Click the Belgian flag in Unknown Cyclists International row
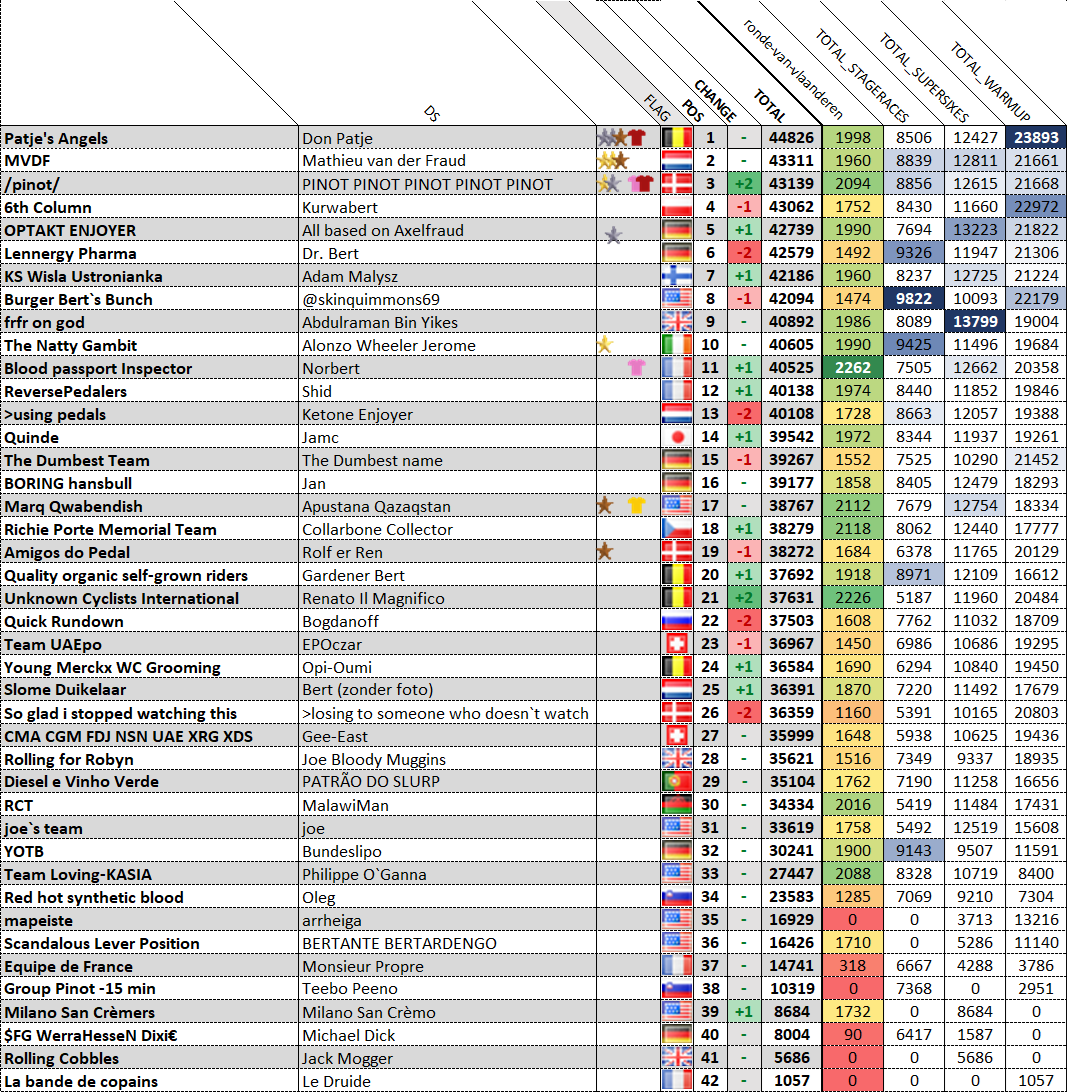This screenshot has width=1067, height=1092. pos(677,598)
